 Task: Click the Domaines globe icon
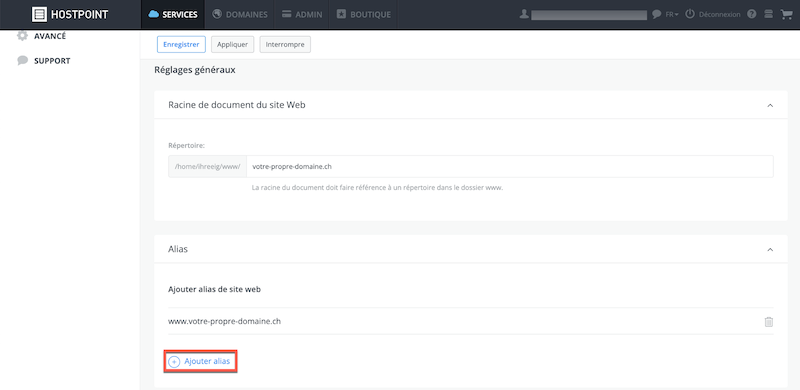click(217, 14)
